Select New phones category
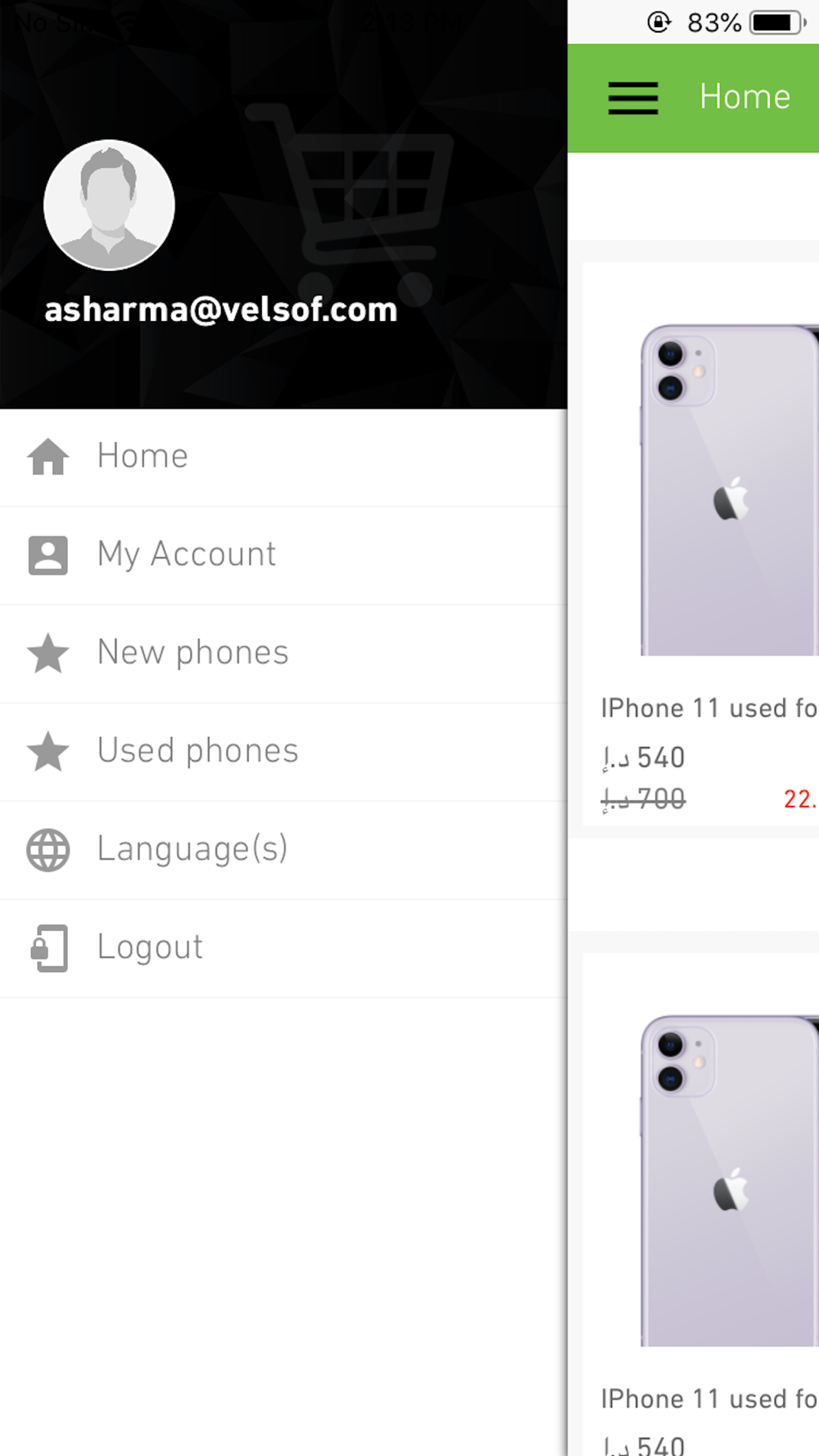 (283, 653)
